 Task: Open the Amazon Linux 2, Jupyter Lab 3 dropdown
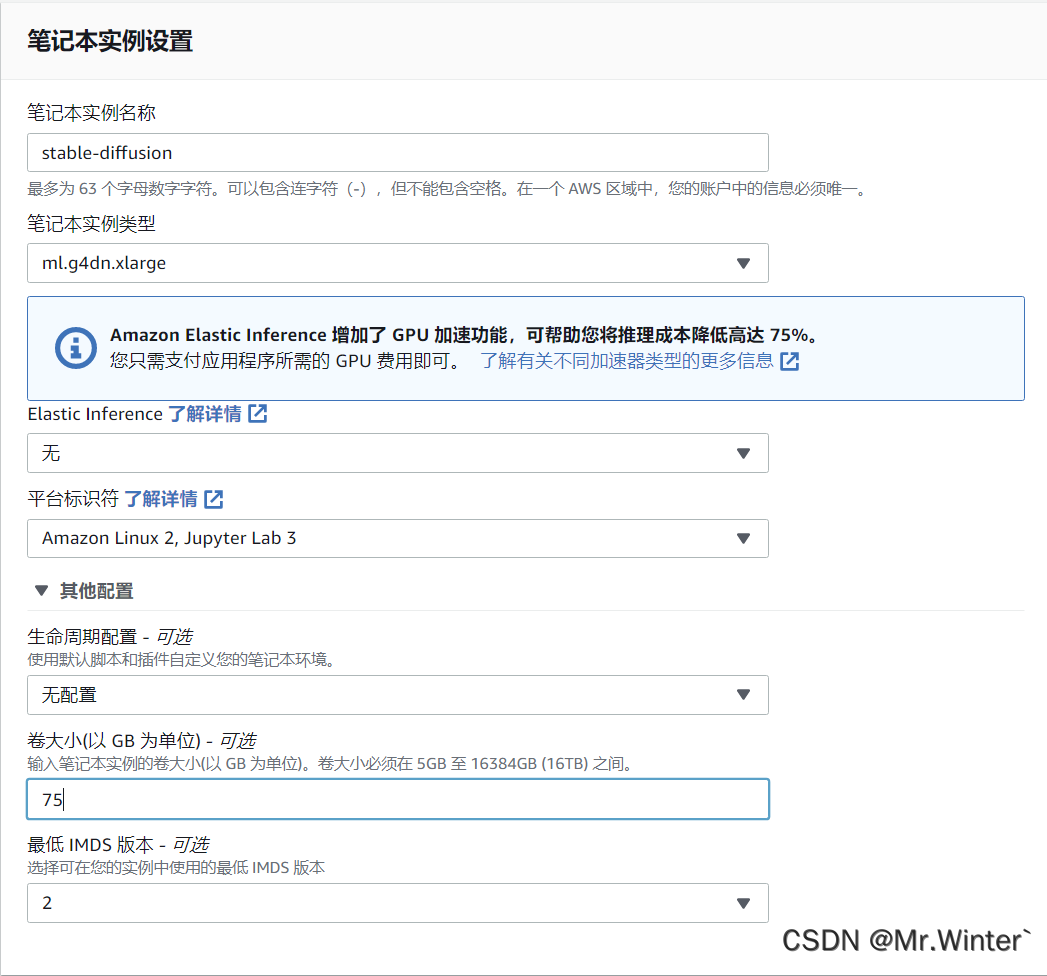coord(397,538)
